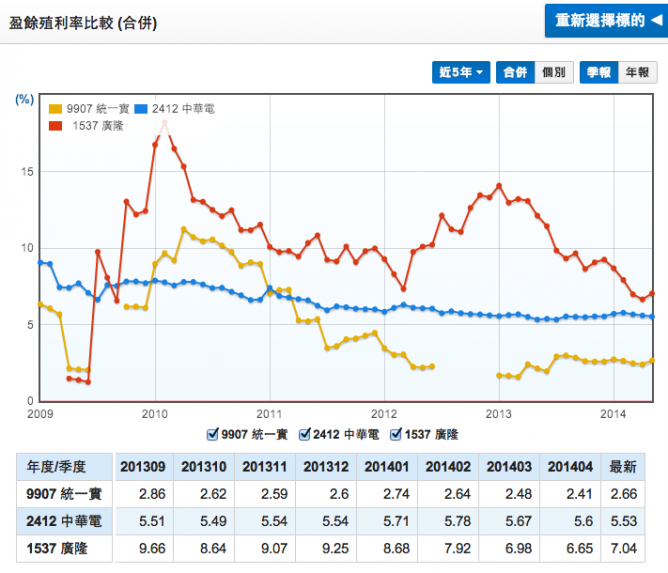Click the red 1537 legend square in chart

tap(56, 125)
